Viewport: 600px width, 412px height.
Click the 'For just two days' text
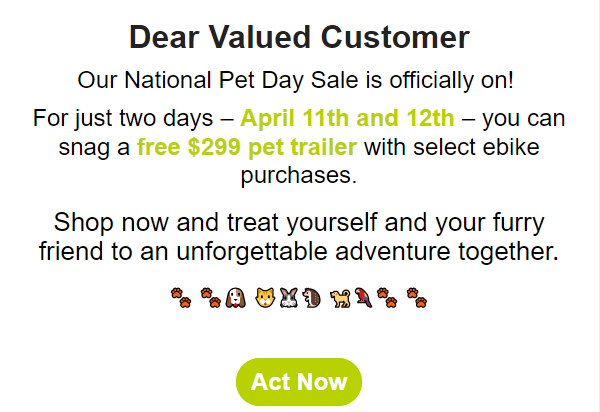(x=123, y=118)
